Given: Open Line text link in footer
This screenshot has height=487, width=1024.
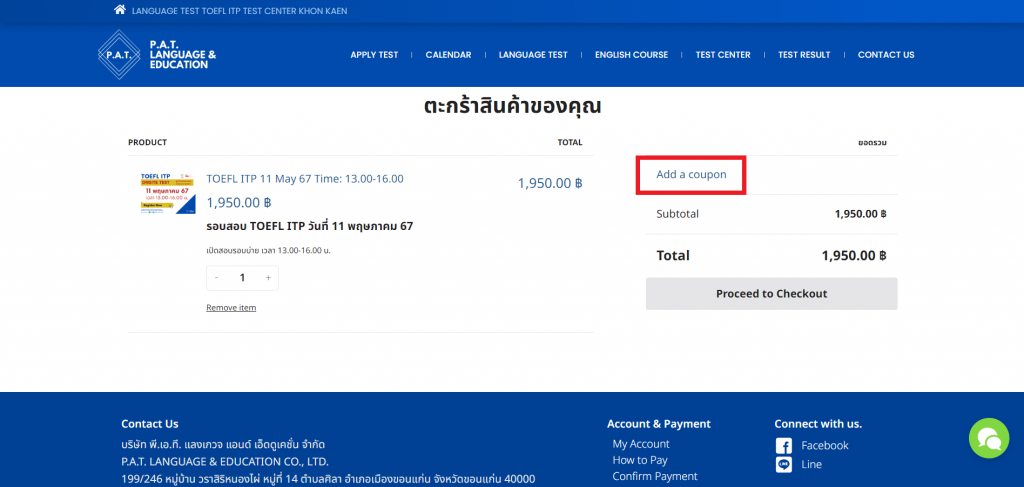Looking at the screenshot, I should [811, 464].
